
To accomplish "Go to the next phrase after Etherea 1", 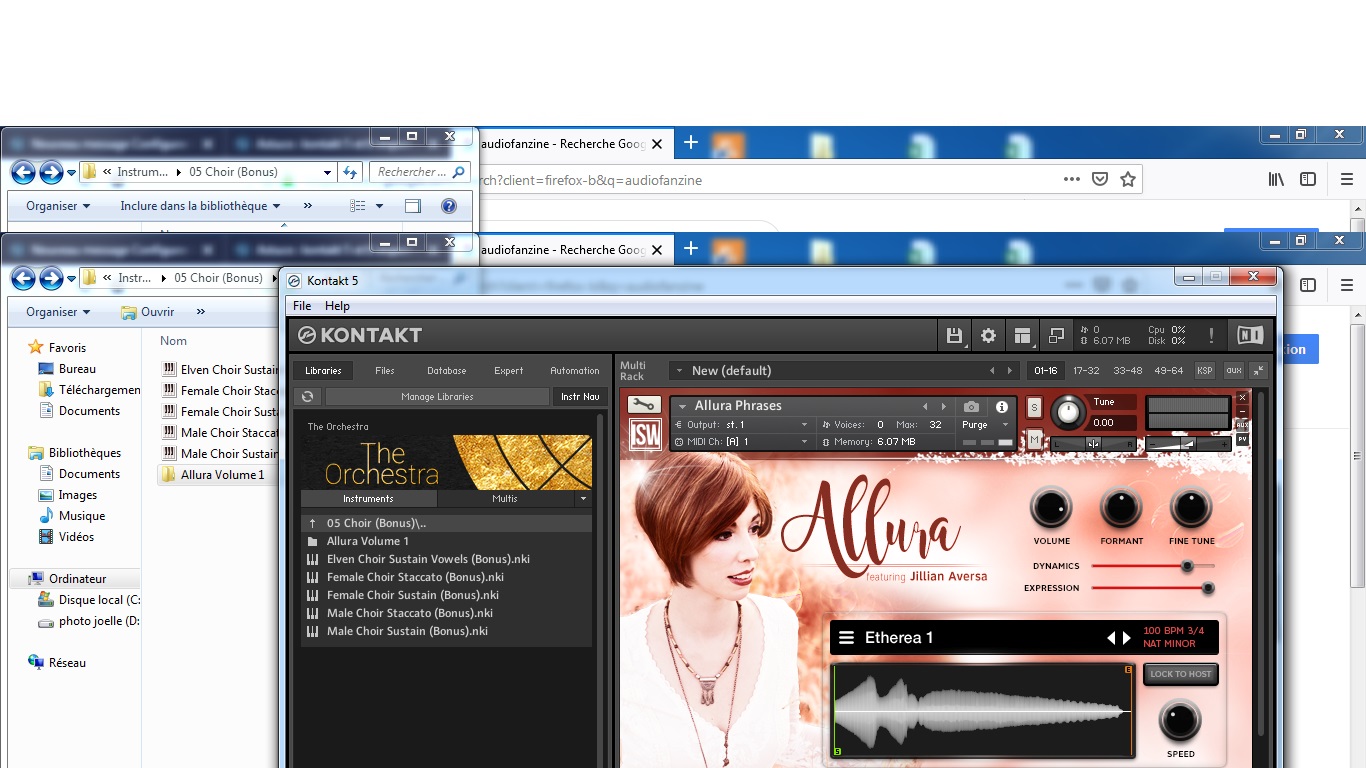I will [1126, 638].
